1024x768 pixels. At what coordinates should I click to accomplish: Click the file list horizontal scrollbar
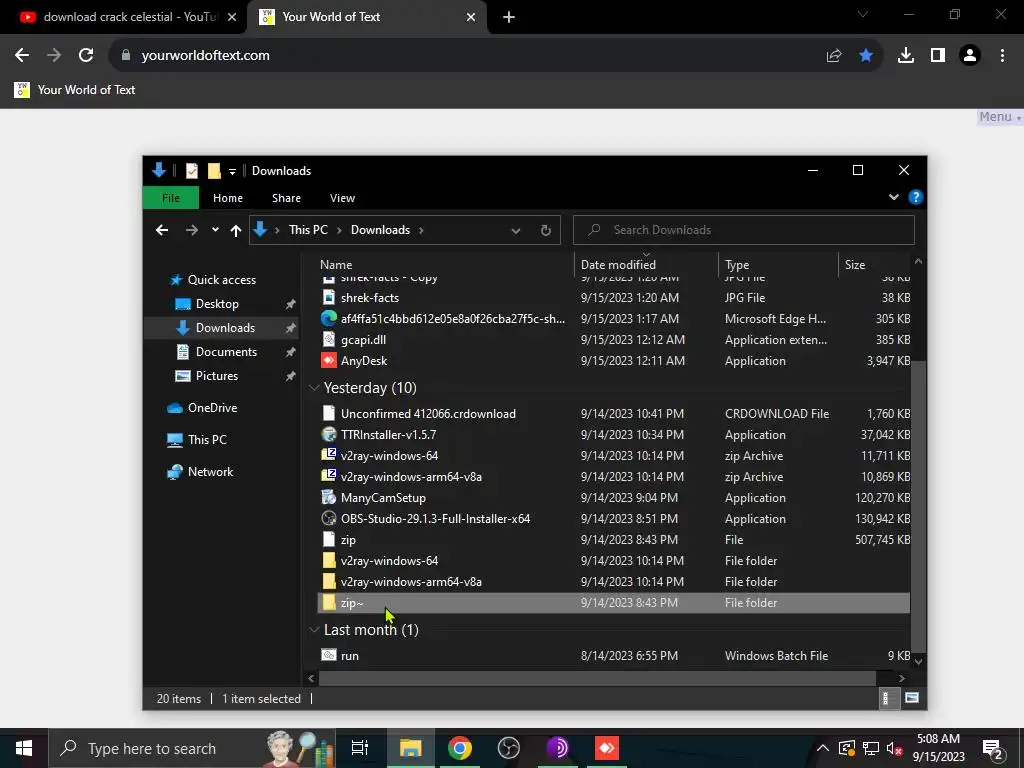(597, 678)
